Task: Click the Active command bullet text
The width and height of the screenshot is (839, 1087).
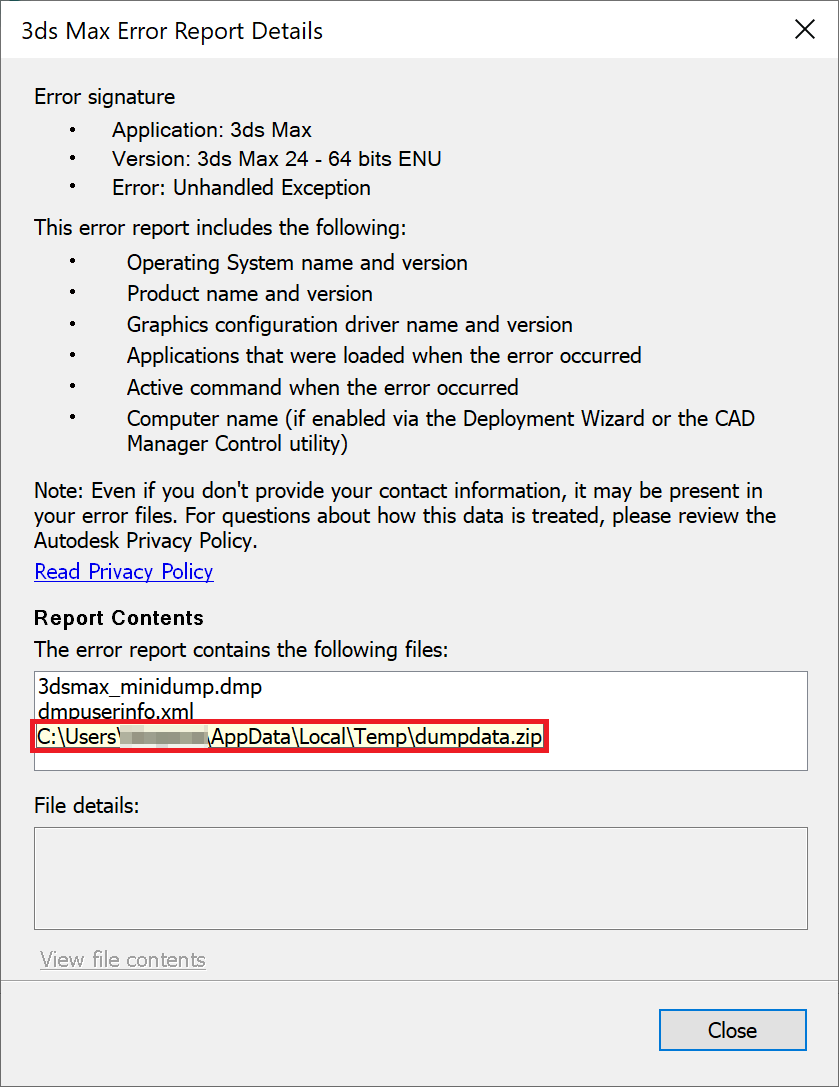Action: (x=323, y=387)
